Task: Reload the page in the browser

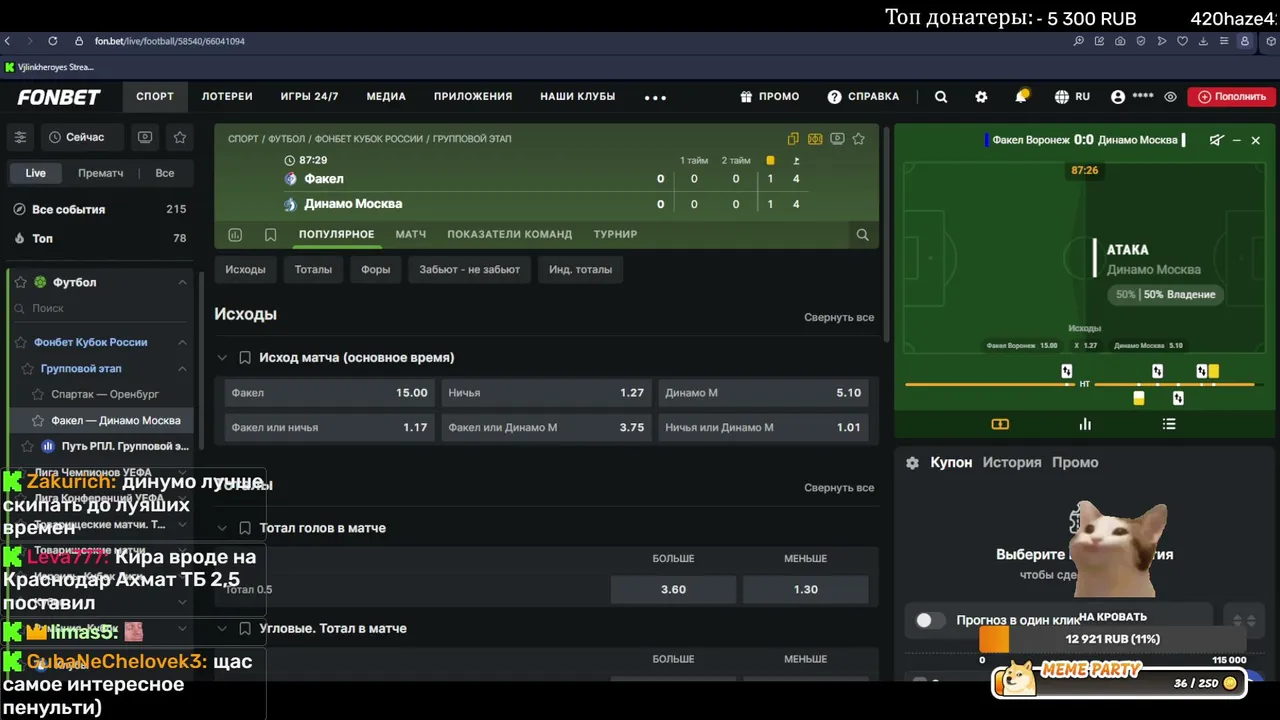Action: pyautogui.click(x=53, y=41)
